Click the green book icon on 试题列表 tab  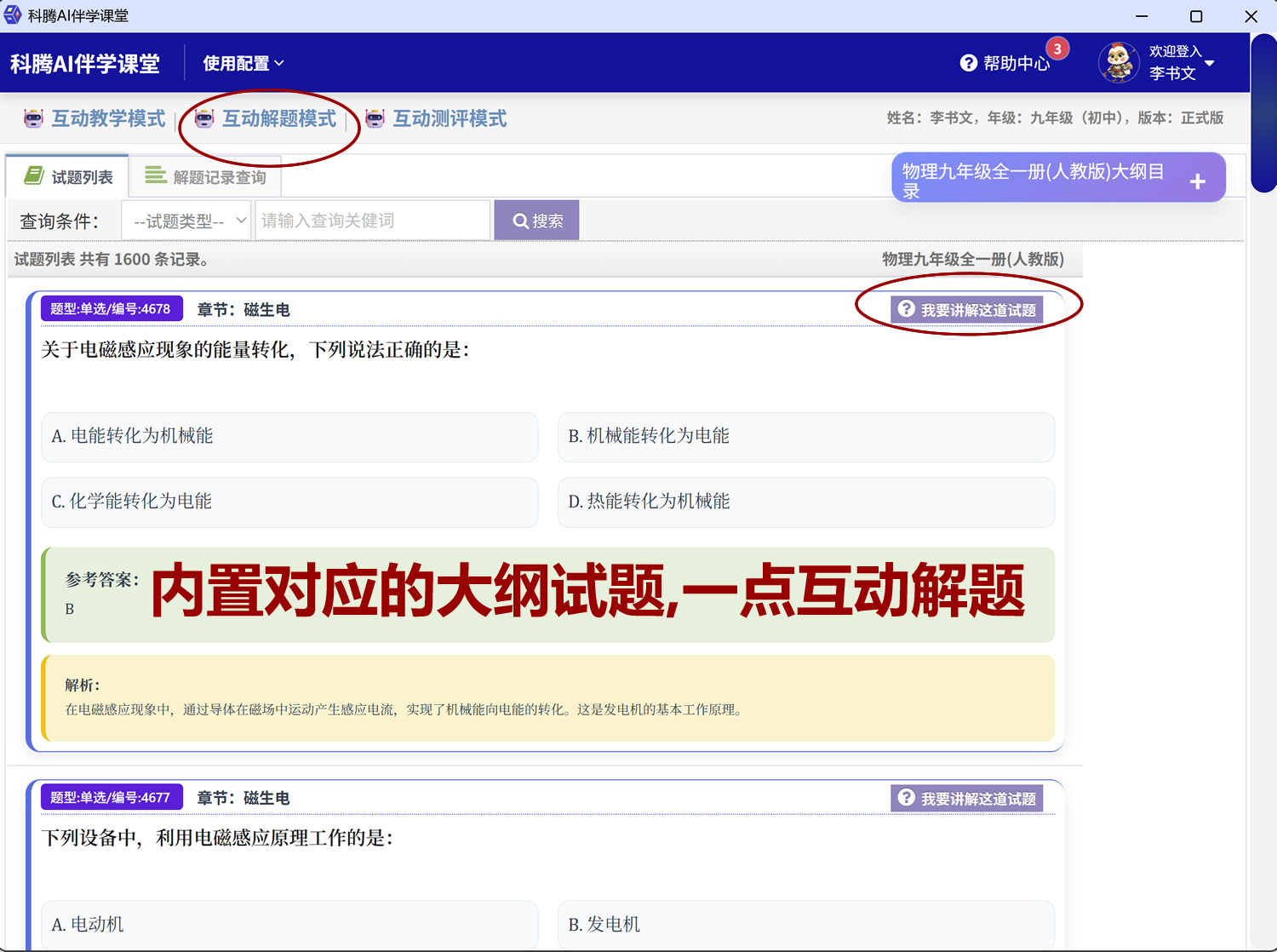pyautogui.click(x=32, y=175)
